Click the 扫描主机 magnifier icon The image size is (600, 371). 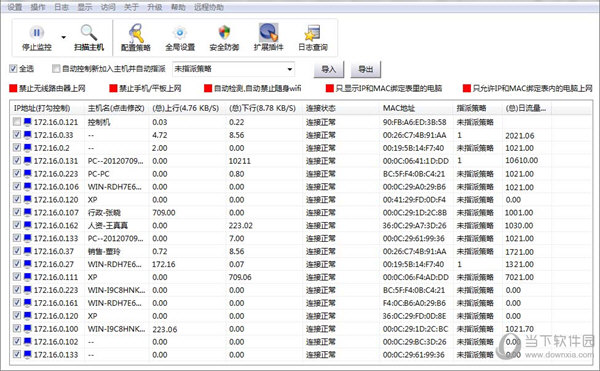(x=89, y=33)
